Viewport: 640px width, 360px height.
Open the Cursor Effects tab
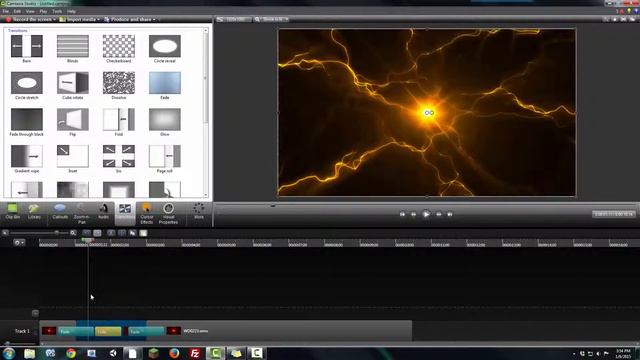(x=147, y=213)
